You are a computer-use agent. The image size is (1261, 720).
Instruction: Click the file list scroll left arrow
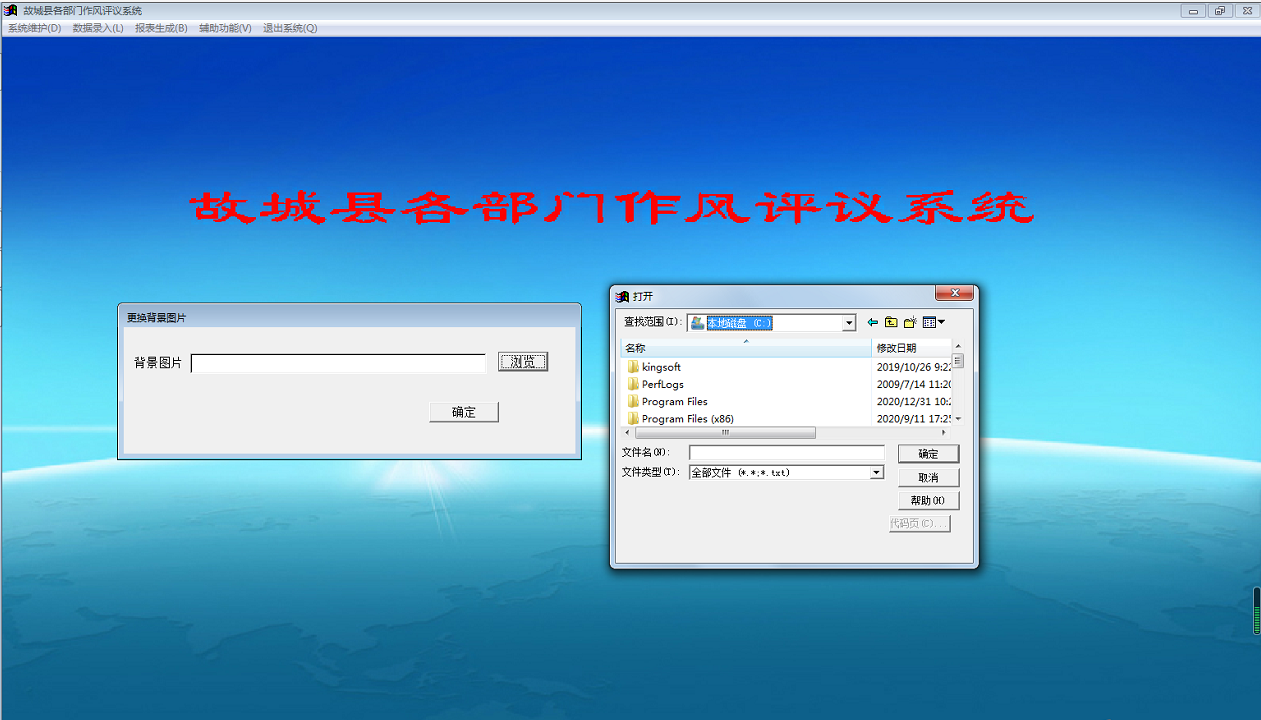coord(627,433)
